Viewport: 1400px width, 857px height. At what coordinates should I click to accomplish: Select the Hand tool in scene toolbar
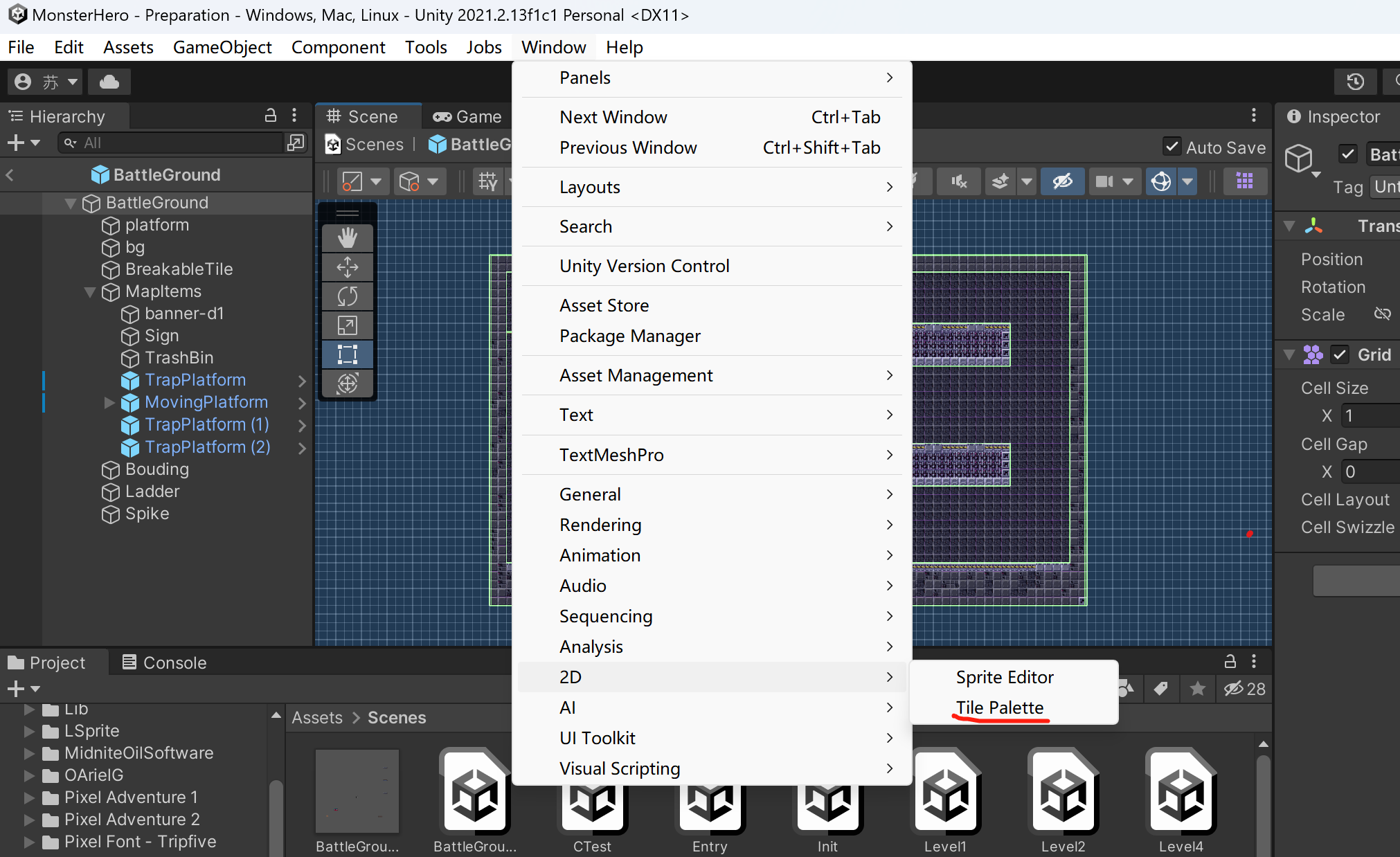tap(347, 237)
